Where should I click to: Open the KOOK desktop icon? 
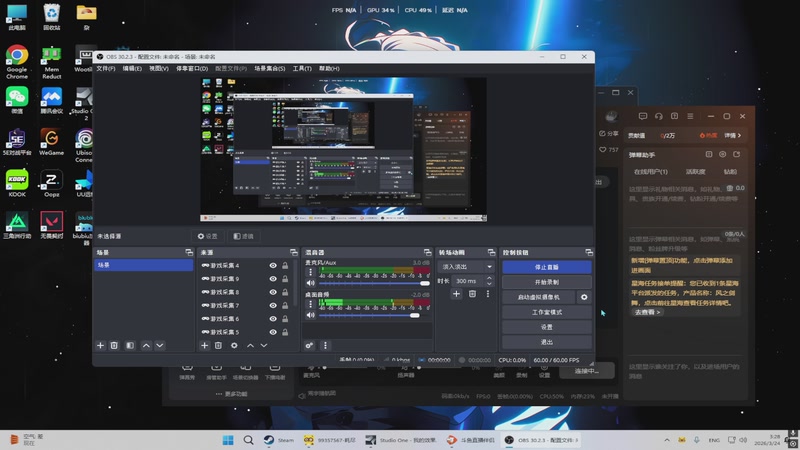point(17,183)
